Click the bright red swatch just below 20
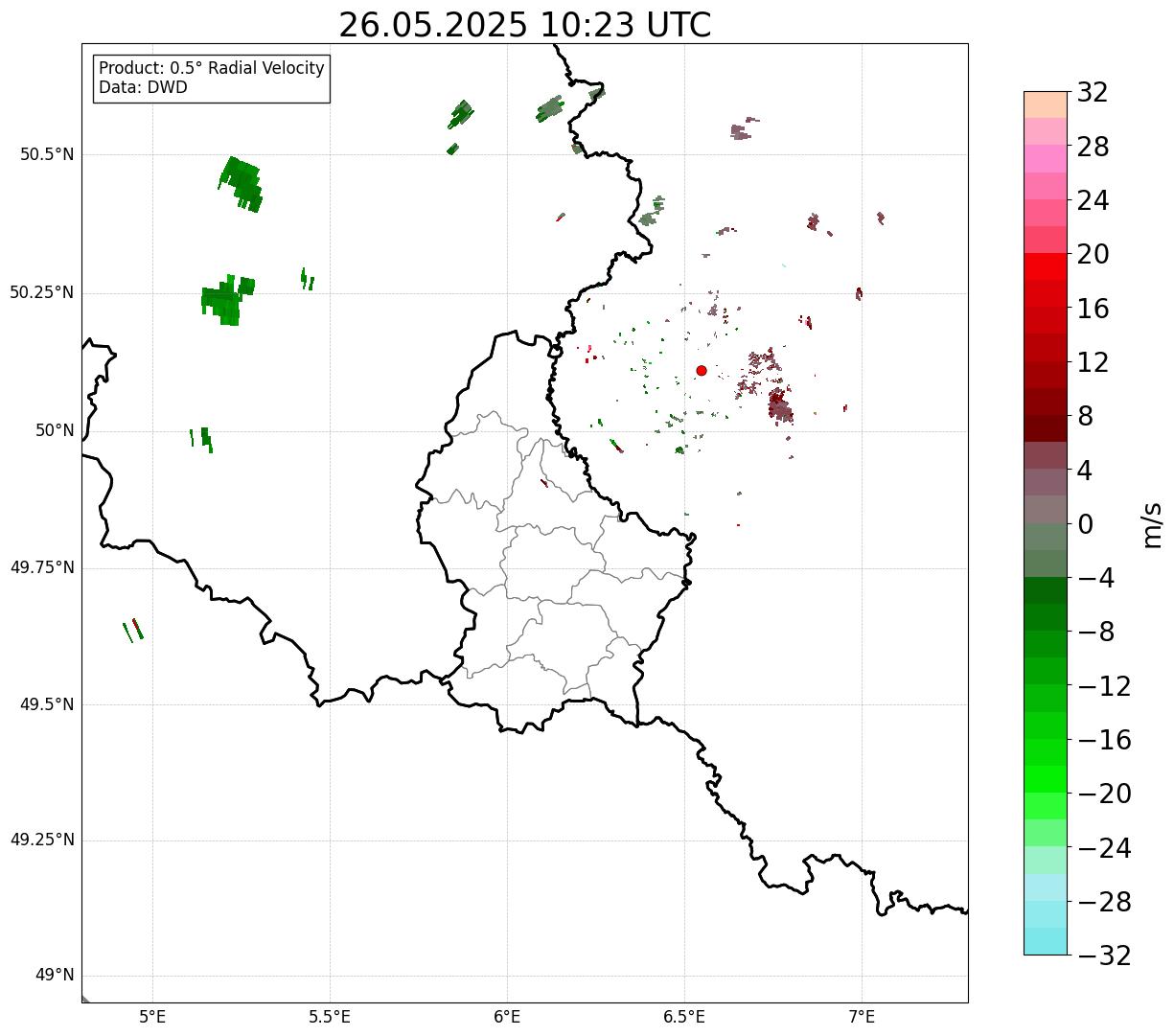 (1046, 266)
